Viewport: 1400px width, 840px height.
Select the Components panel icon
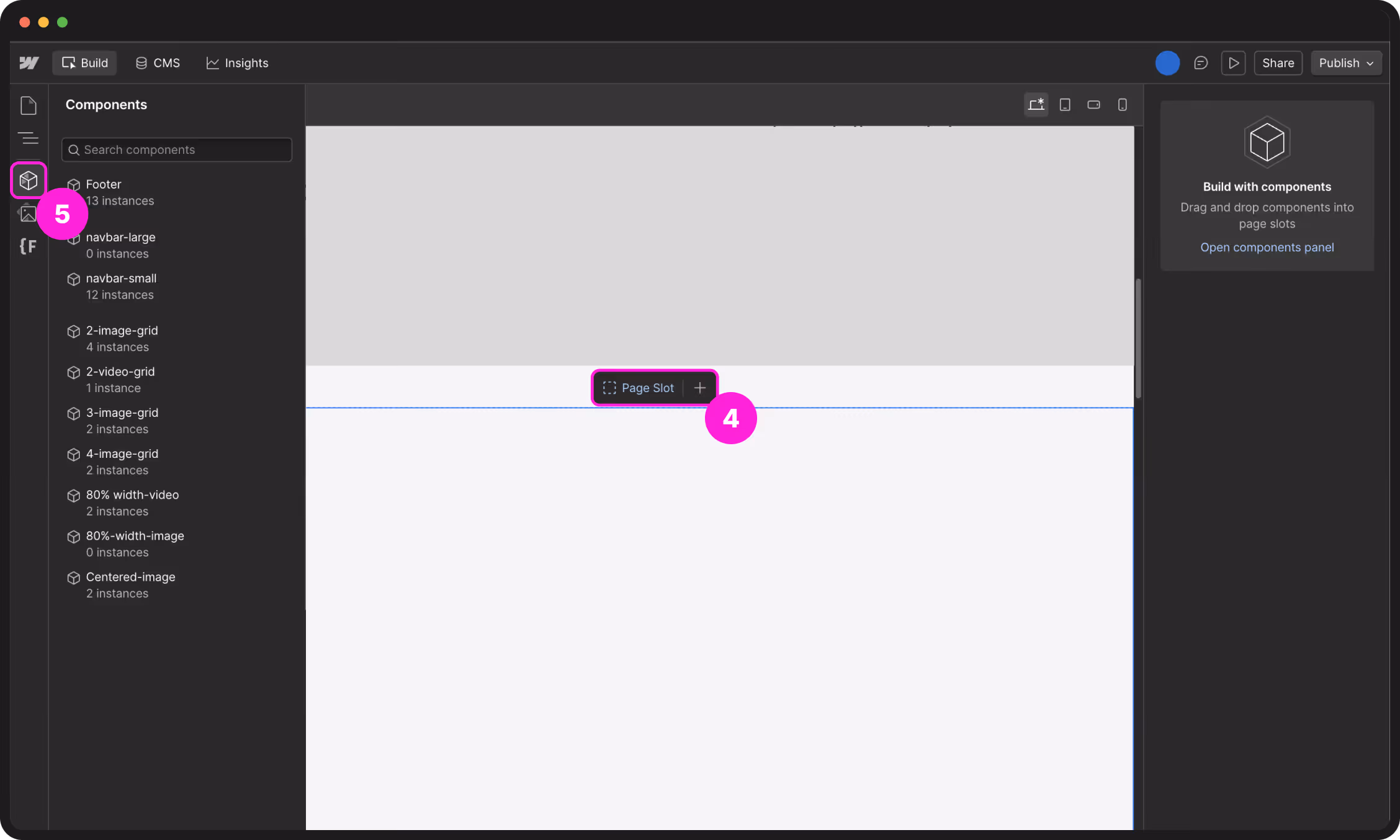tap(29, 180)
